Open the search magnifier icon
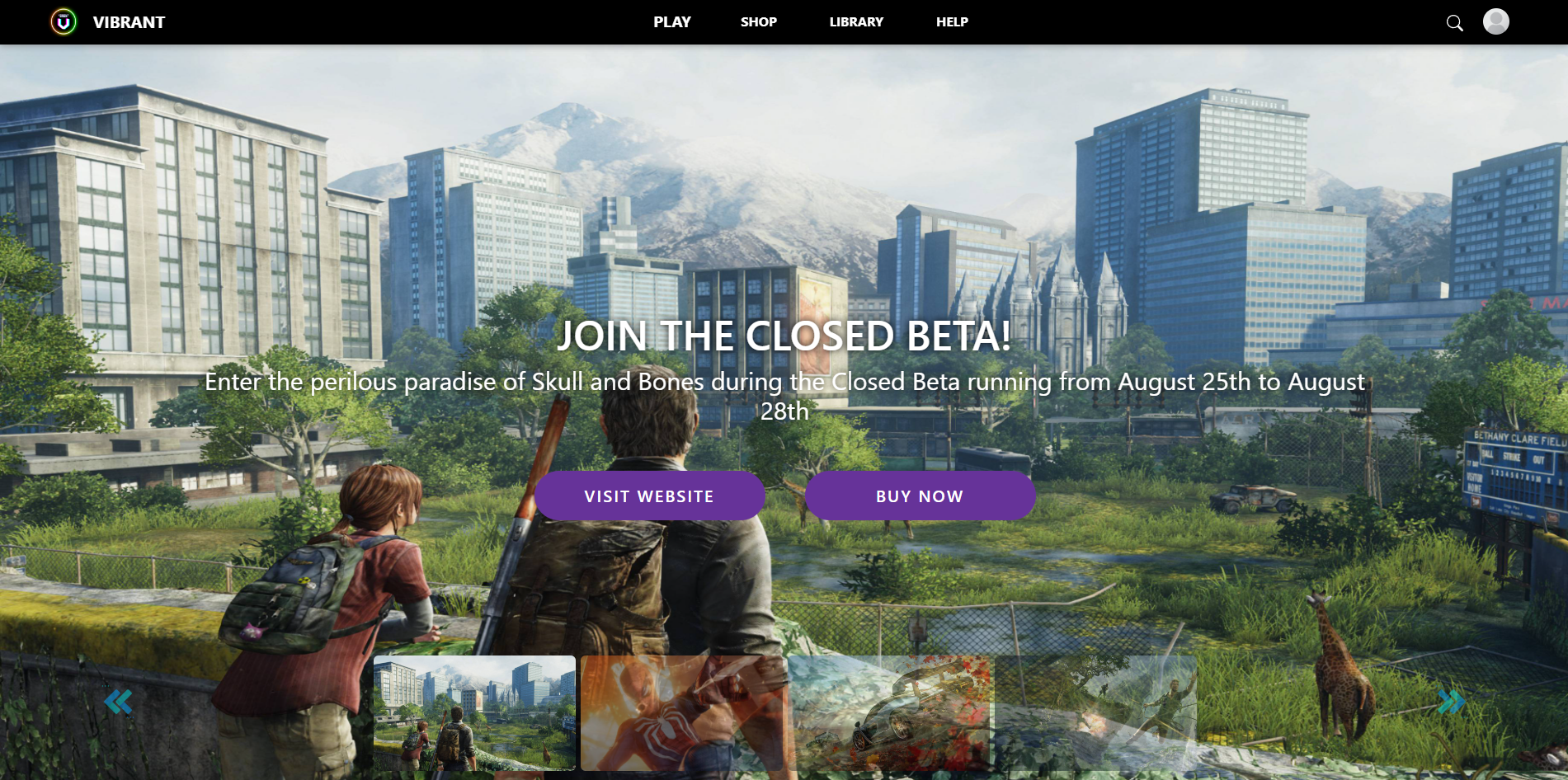 coord(1454,23)
